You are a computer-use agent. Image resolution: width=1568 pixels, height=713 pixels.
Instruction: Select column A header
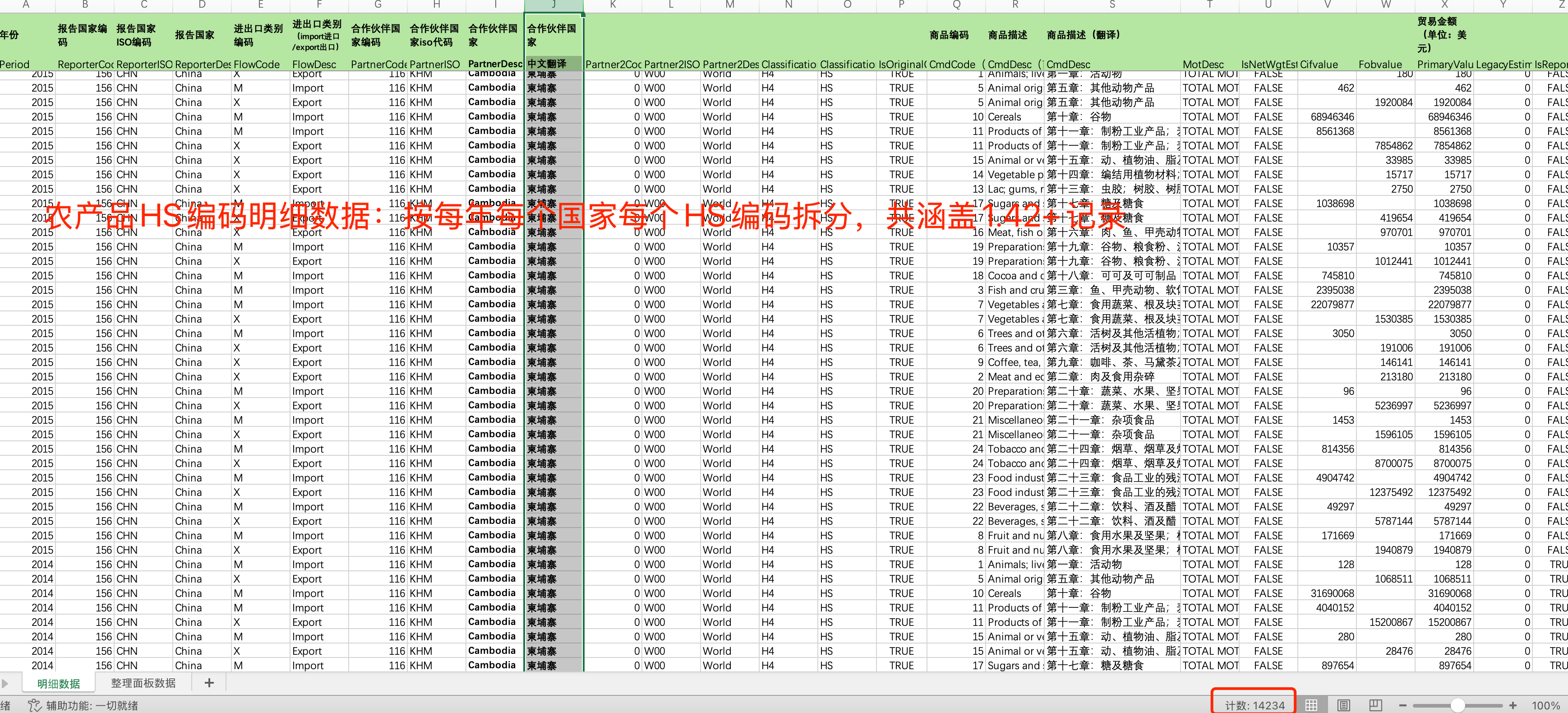(x=26, y=5)
